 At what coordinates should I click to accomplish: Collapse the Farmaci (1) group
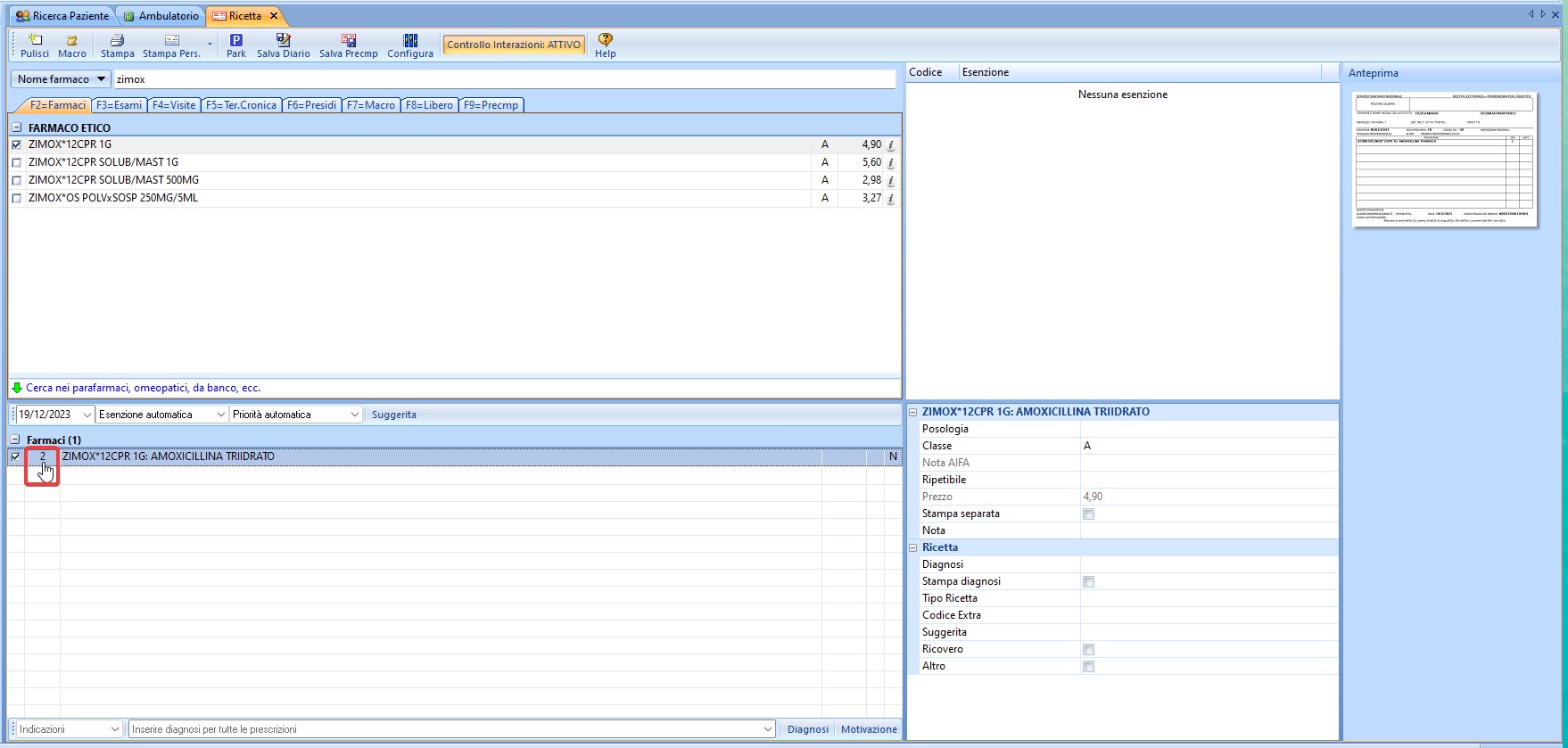(15, 440)
